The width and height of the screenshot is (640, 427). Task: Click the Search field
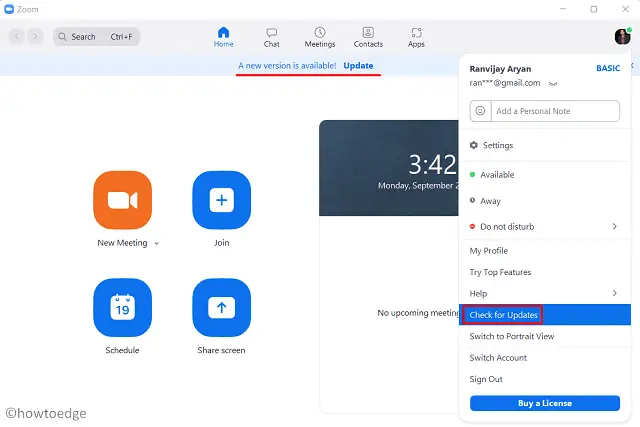(x=98, y=37)
